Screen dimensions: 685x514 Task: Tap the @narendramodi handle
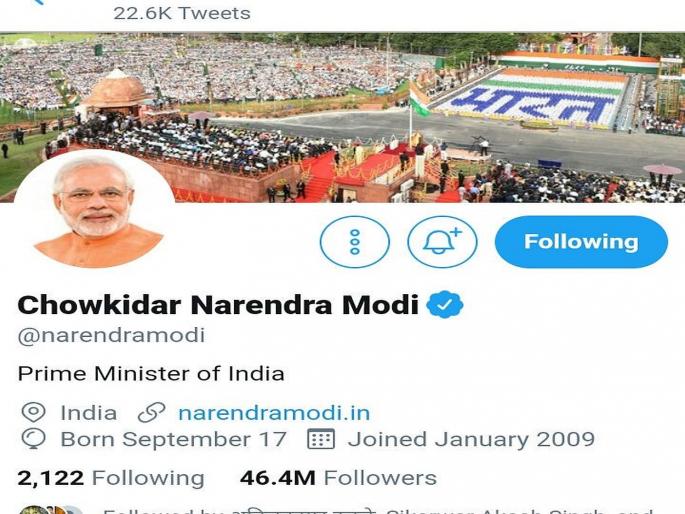(x=111, y=335)
